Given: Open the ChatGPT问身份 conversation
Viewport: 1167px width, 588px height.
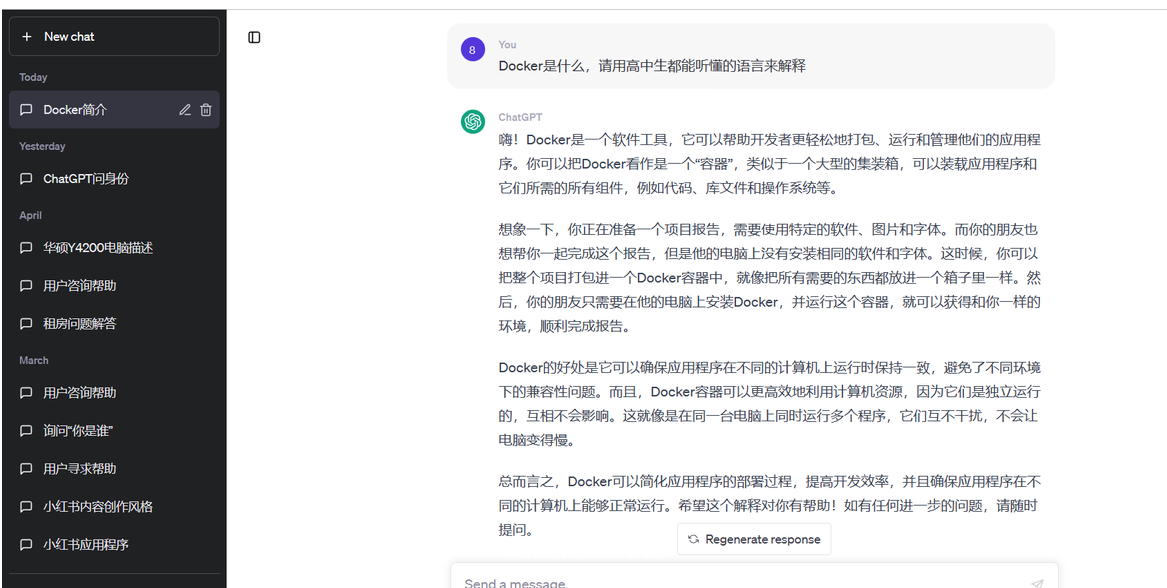Looking at the screenshot, I should pos(114,179).
